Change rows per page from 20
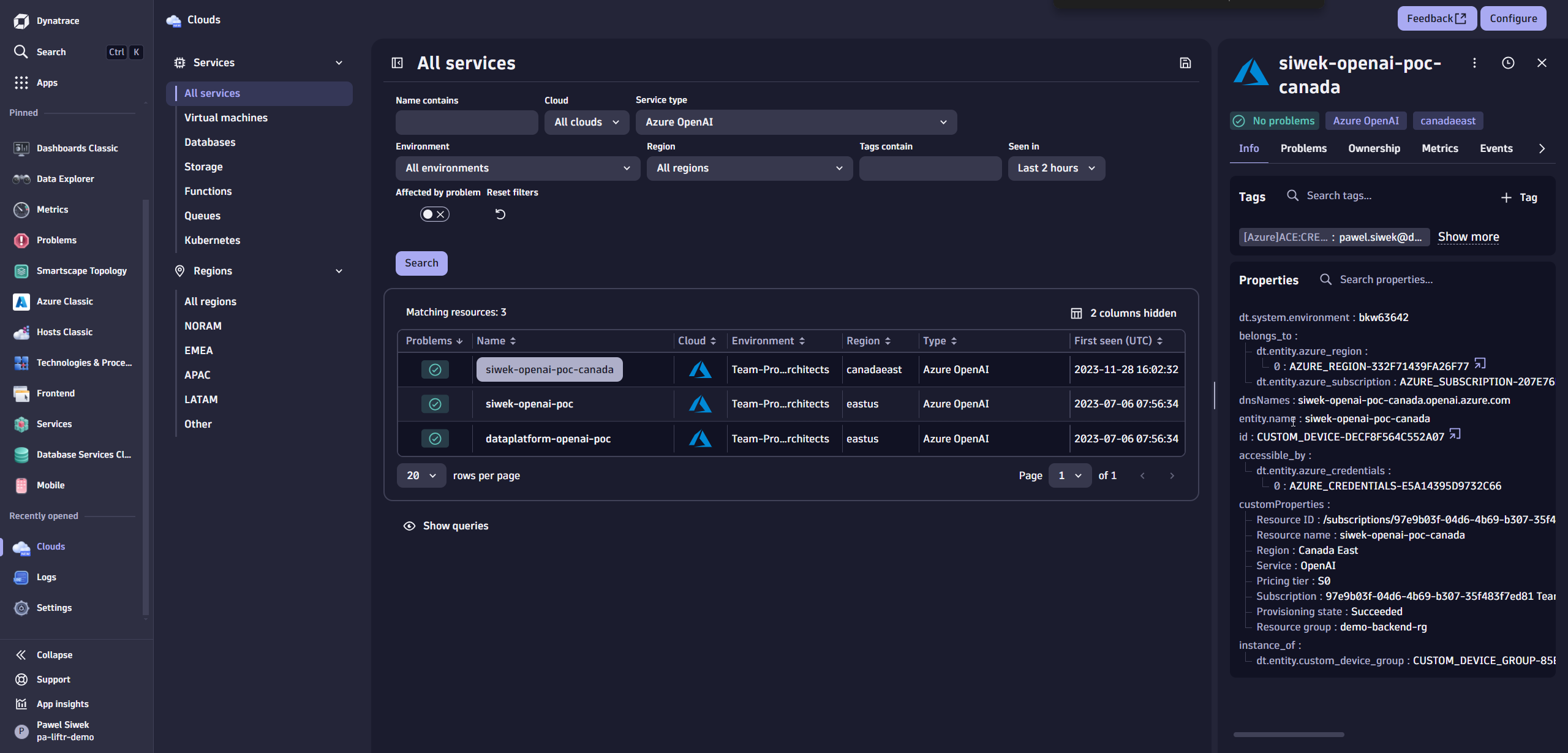1568x753 pixels. click(x=421, y=475)
